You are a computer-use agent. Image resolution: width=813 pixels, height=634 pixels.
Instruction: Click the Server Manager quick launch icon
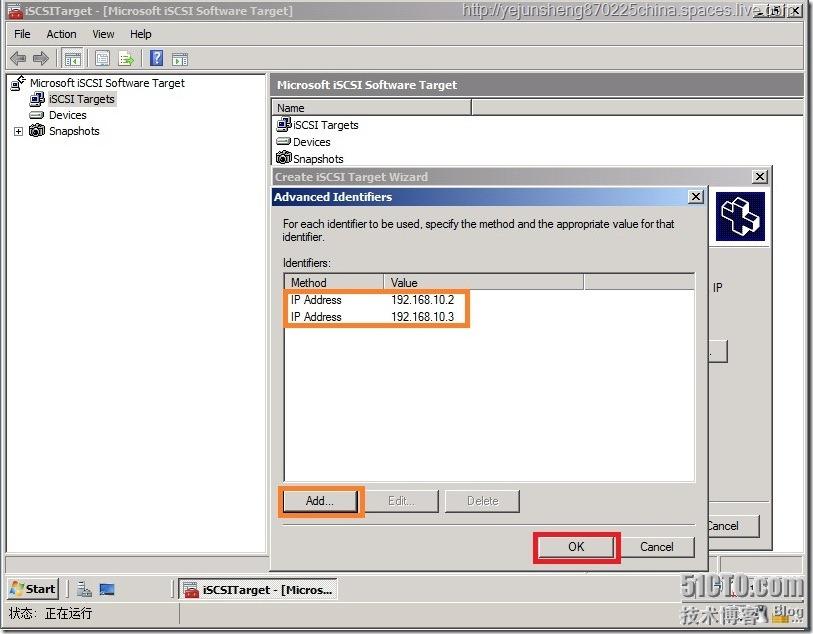[x=84, y=589]
